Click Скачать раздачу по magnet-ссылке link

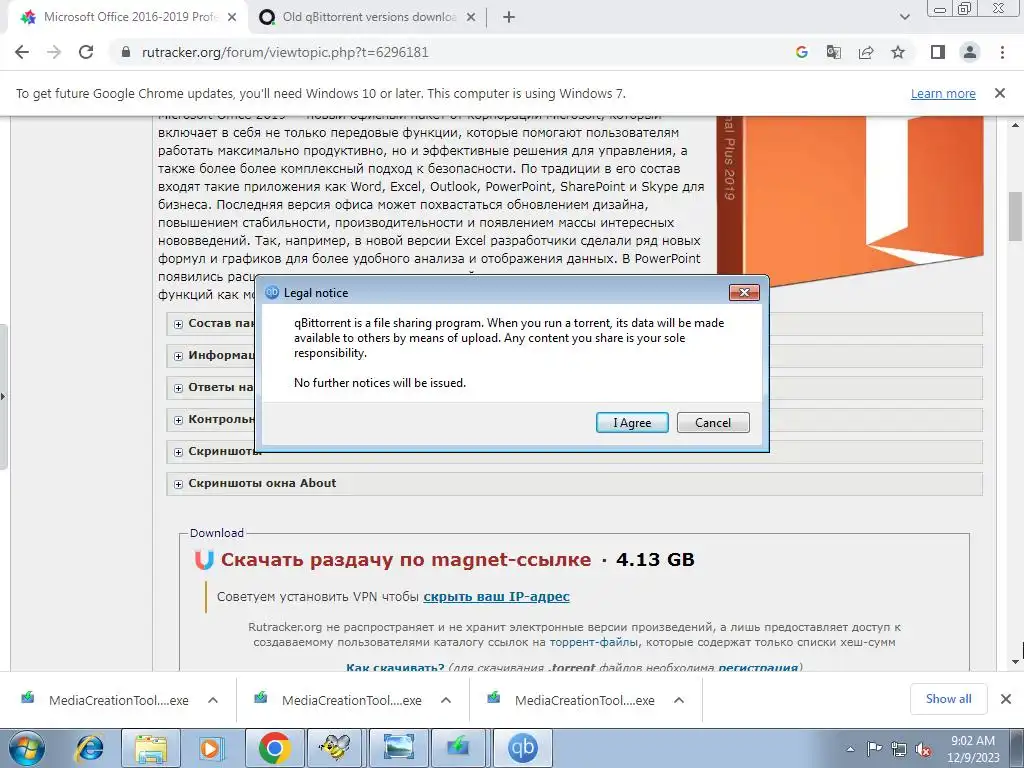[x=406, y=560]
